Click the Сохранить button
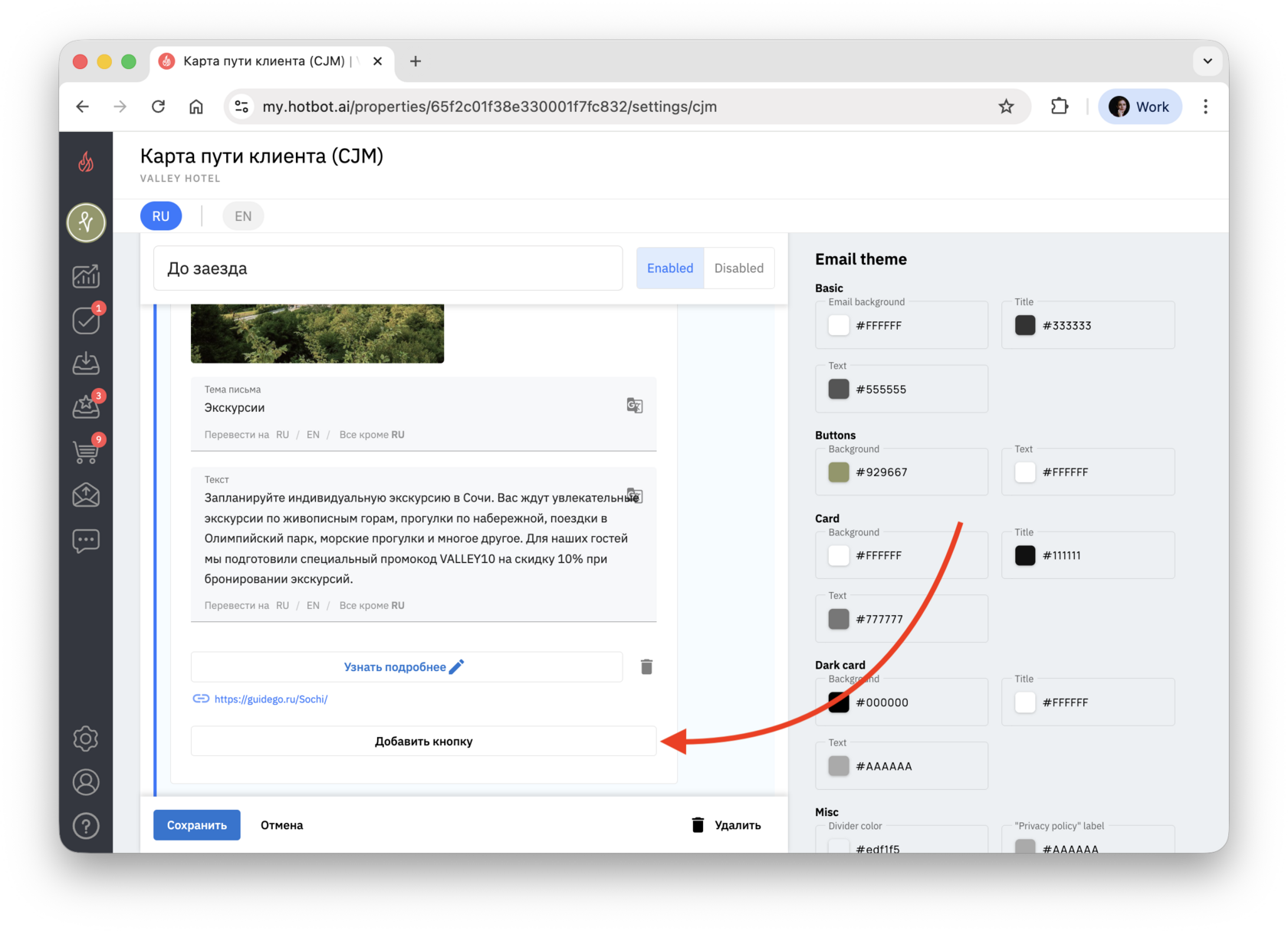 tap(197, 825)
